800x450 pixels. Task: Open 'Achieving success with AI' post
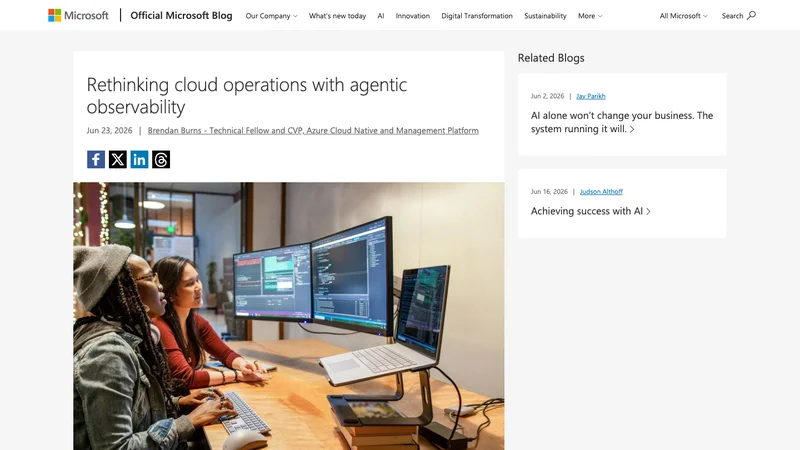coord(591,211)
